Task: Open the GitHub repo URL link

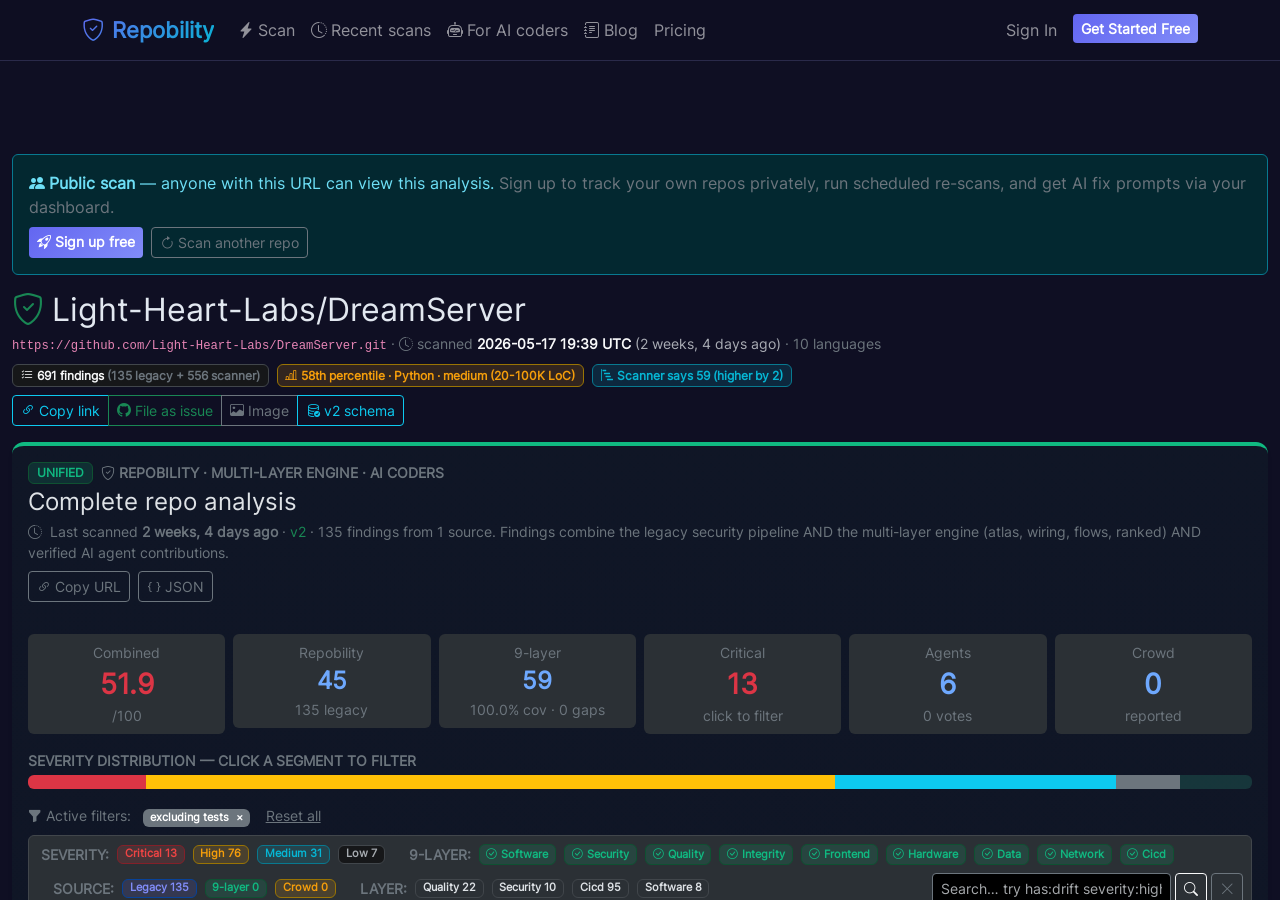Action: [x=199, y=345]
